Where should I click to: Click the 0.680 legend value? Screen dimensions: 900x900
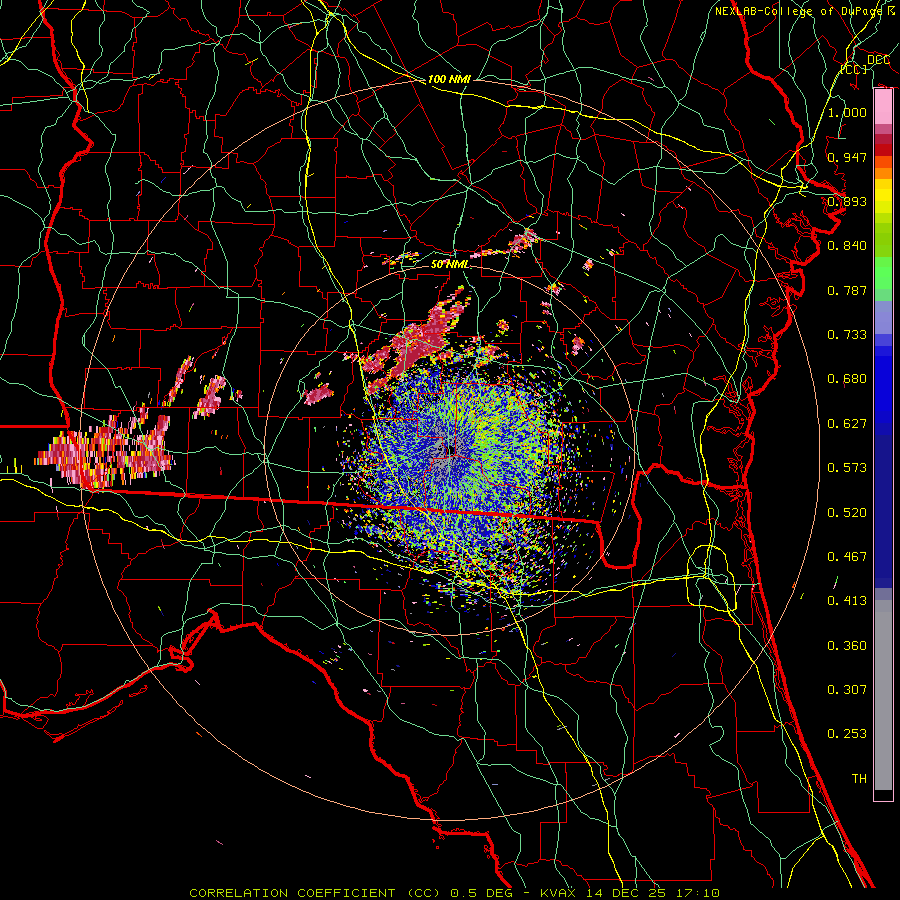tap(847, 379)
